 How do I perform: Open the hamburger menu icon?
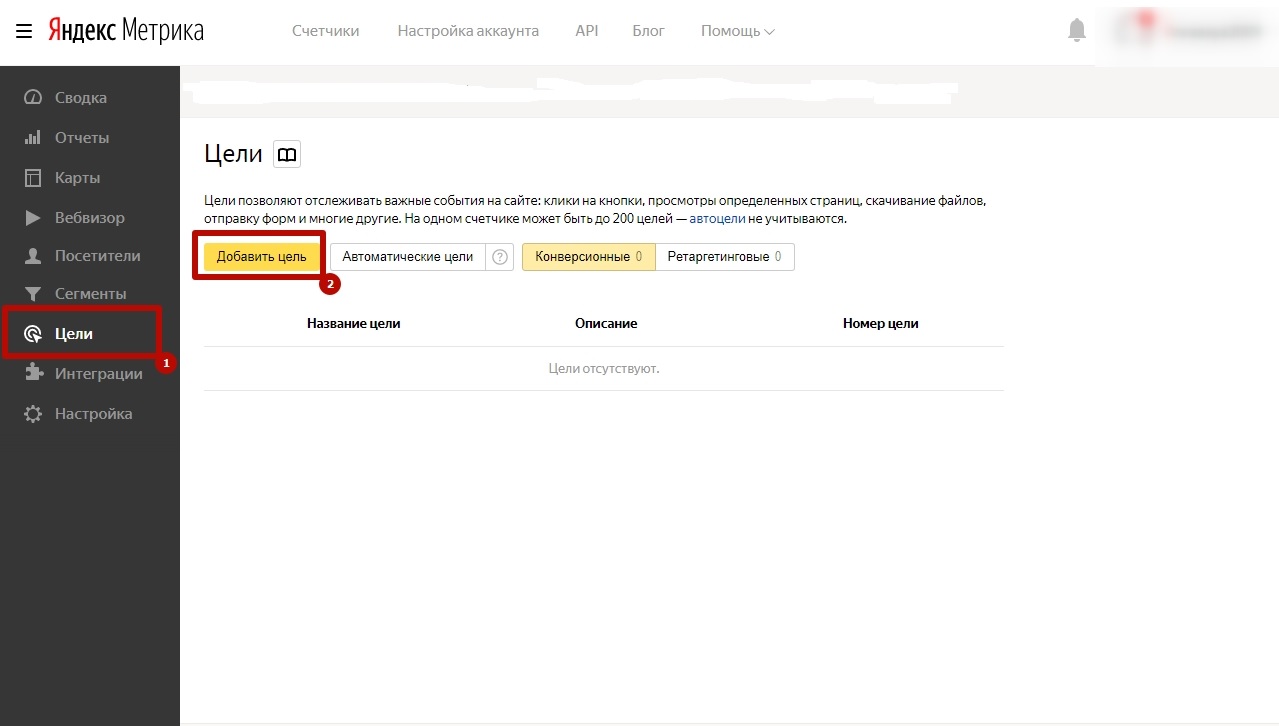[24, 31]
